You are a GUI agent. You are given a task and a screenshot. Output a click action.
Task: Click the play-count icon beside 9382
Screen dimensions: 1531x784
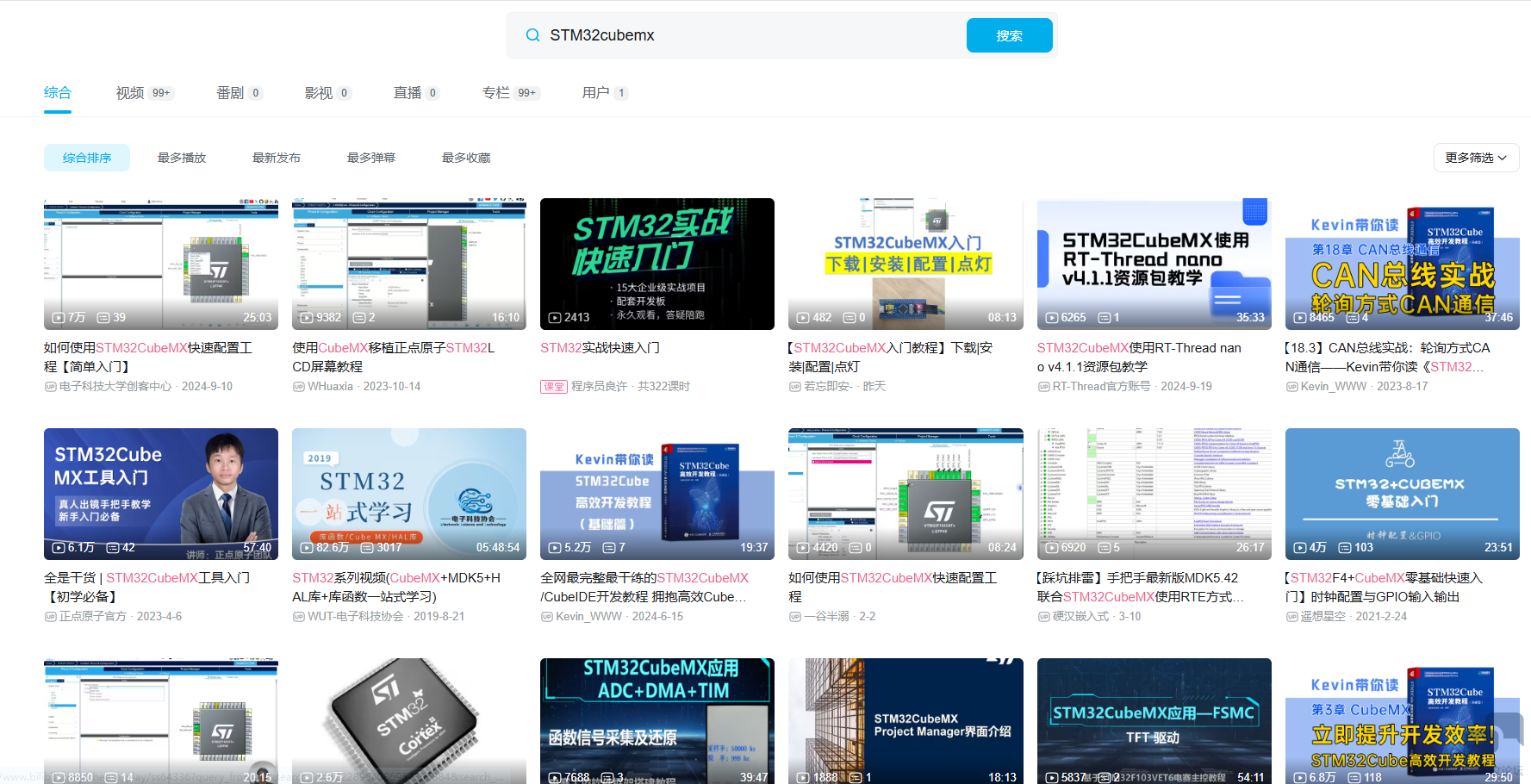coord(307,318)
